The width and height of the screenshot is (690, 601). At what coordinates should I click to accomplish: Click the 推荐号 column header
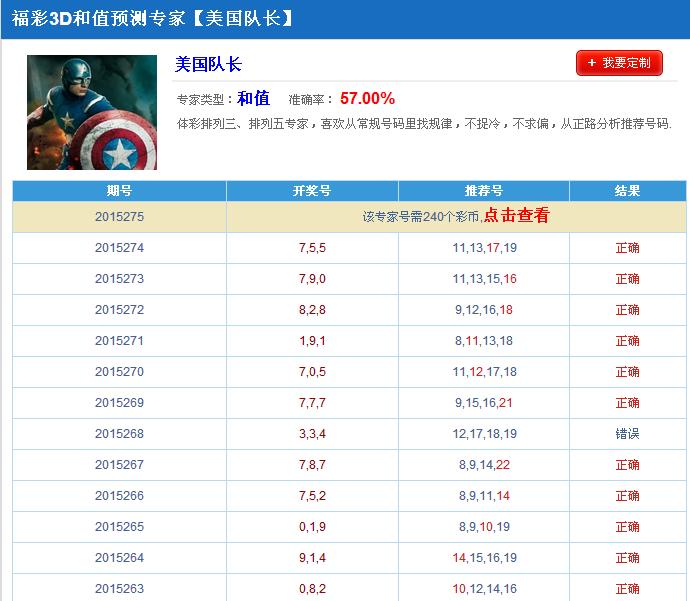[x=484, y=191]
